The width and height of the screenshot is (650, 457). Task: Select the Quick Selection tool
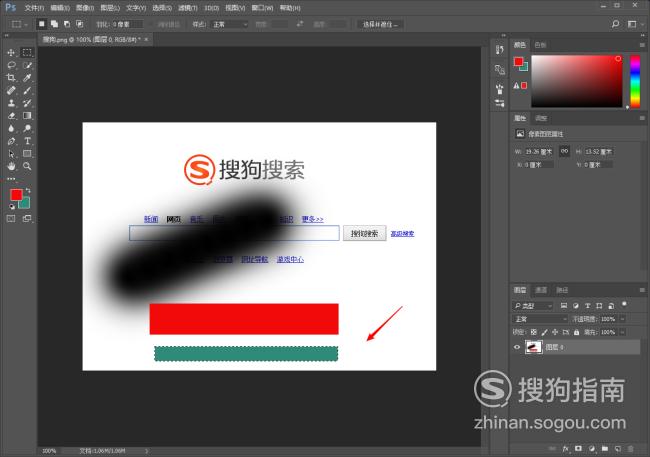pos(27,65)
